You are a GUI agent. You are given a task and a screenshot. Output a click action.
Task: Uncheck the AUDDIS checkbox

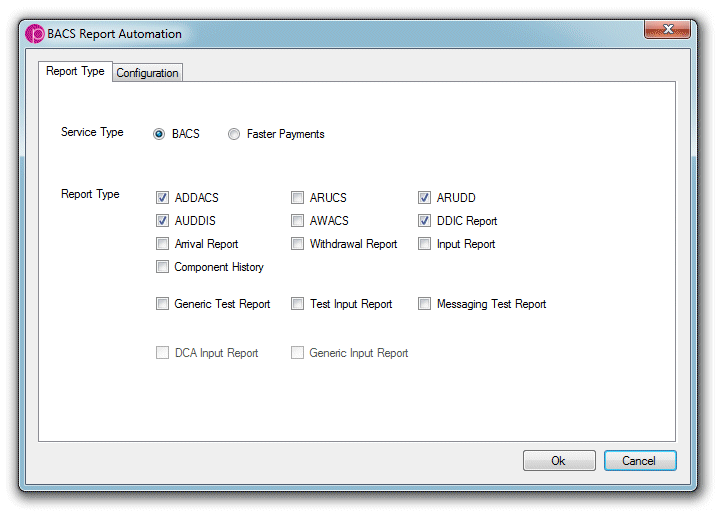point(162,221)
